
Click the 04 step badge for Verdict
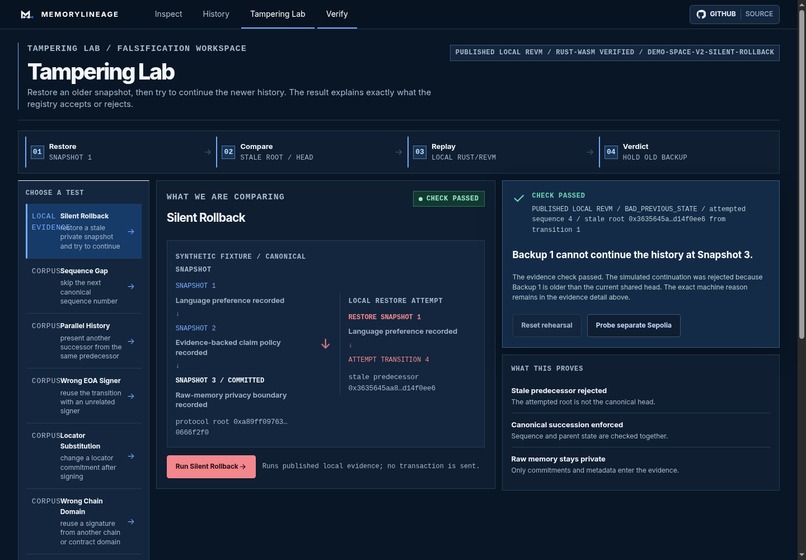[611, 152]
